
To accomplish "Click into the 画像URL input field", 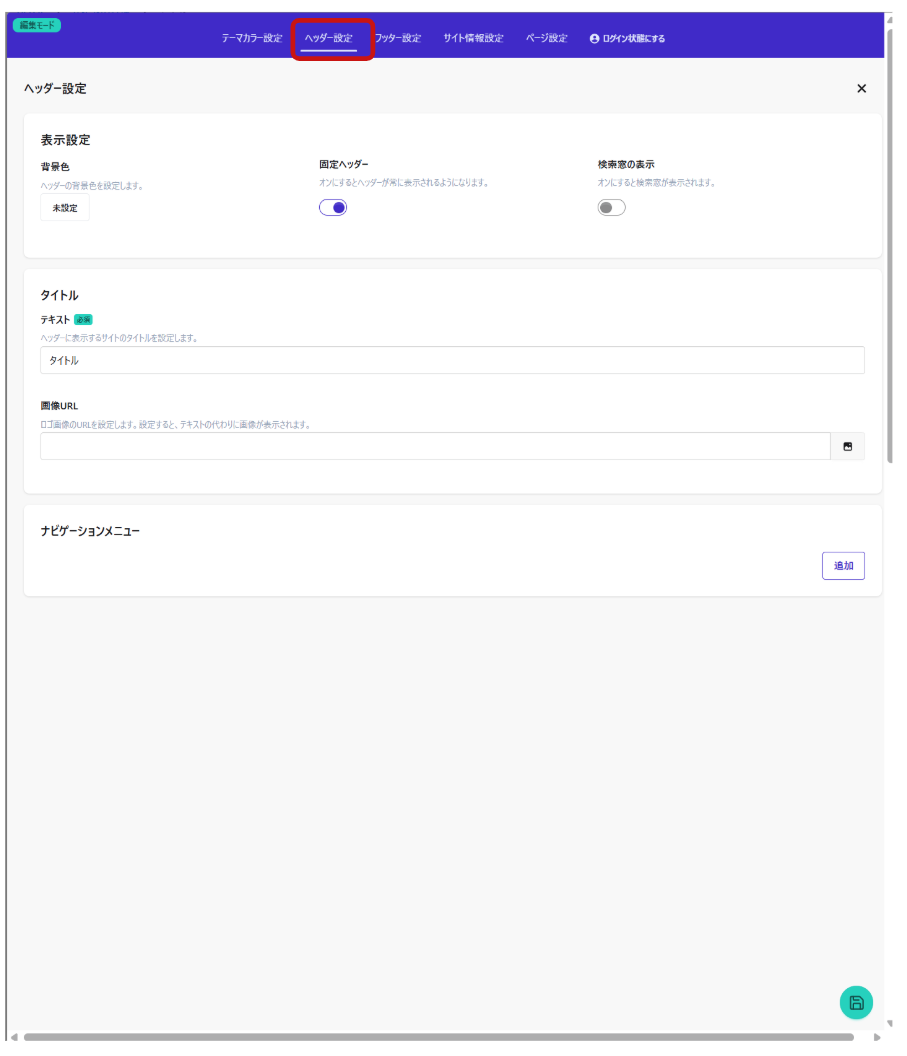I will 435,446.
